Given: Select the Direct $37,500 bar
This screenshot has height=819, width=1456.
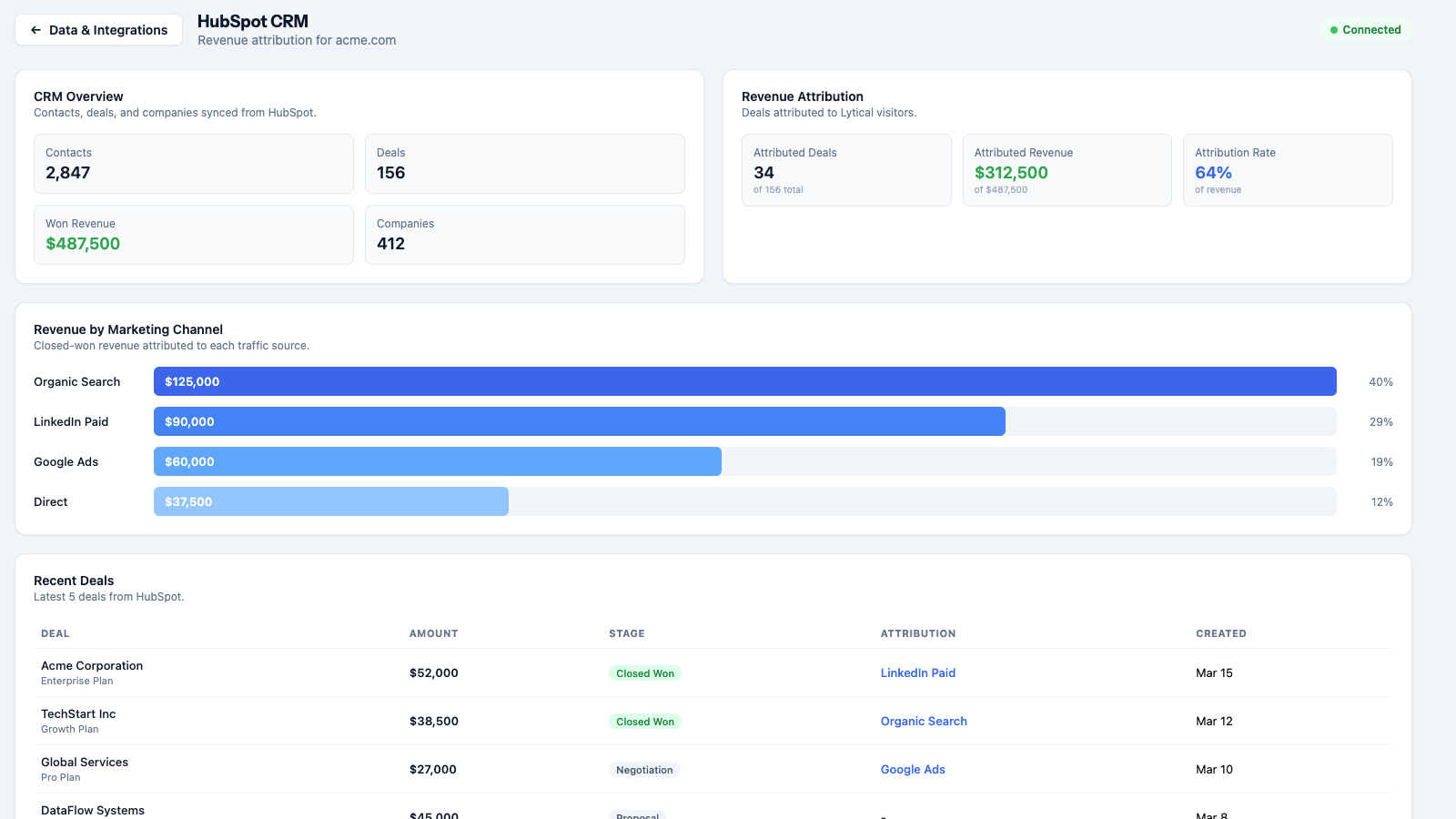Looking at the screenshot, I should point(330,501).
